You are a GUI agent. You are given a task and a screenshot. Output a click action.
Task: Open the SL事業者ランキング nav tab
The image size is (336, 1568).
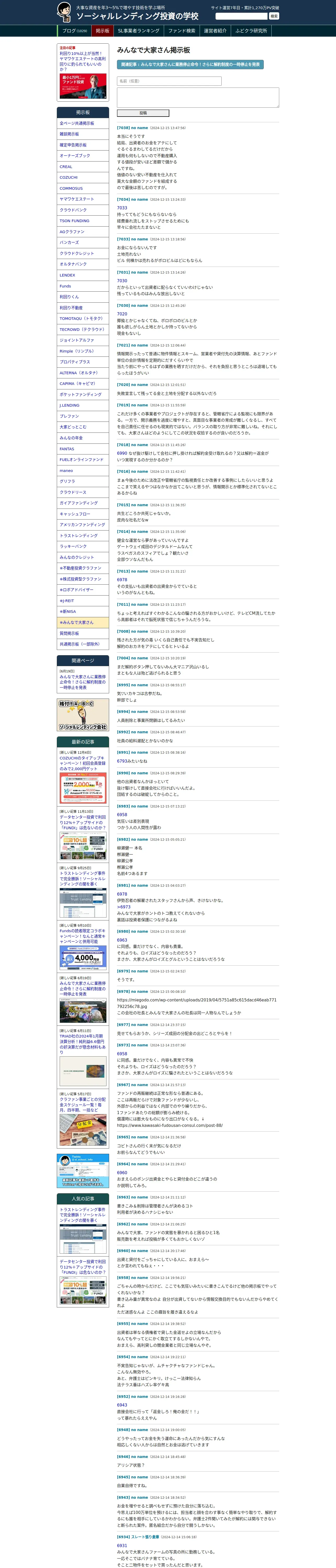coord(138,31)
